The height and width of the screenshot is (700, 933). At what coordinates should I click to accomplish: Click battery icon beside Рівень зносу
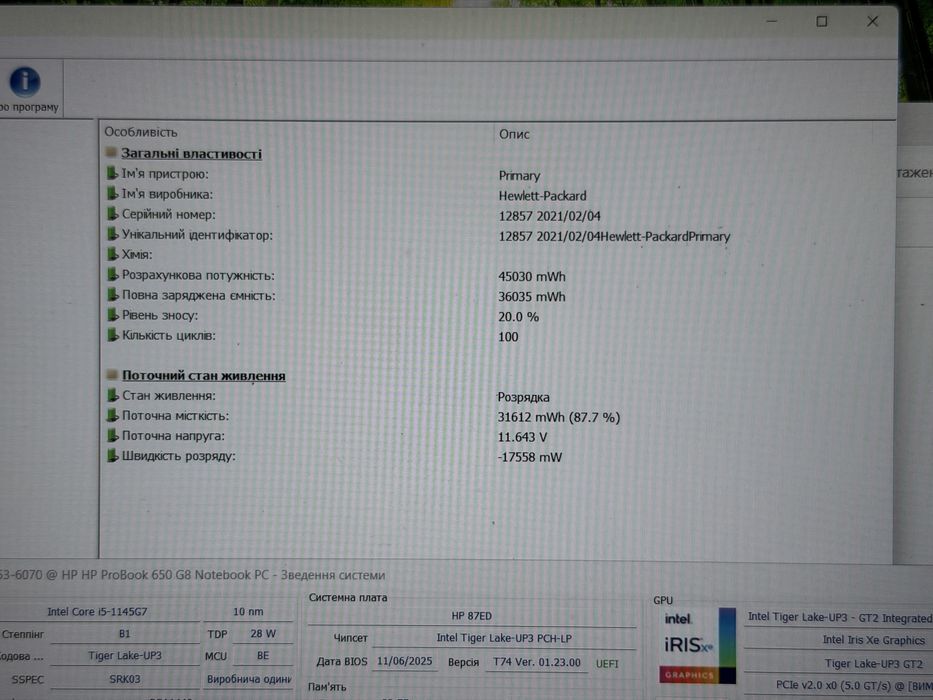tap(112, 315)
